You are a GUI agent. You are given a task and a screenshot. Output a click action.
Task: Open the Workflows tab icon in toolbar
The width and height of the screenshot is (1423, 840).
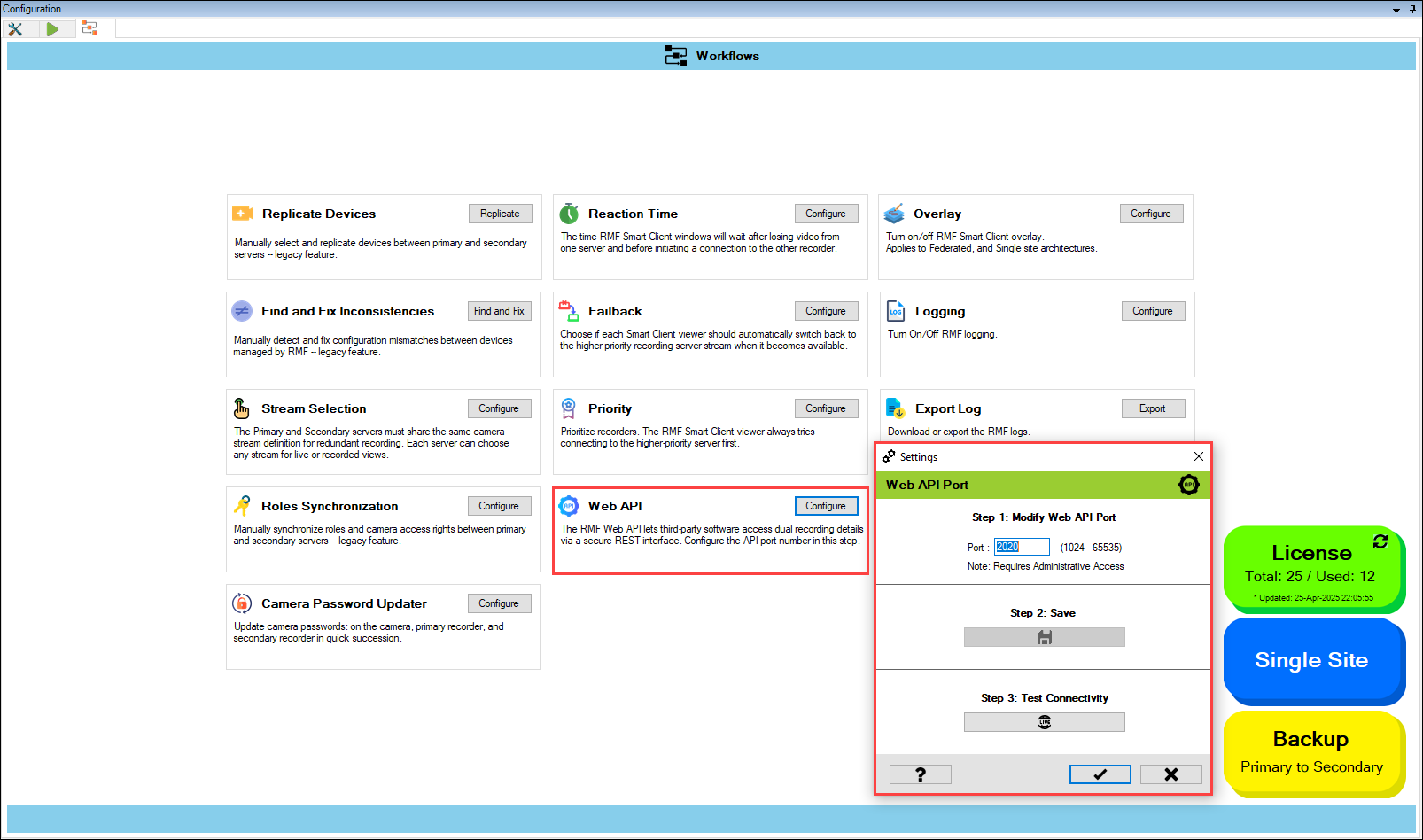click(89, 28)
